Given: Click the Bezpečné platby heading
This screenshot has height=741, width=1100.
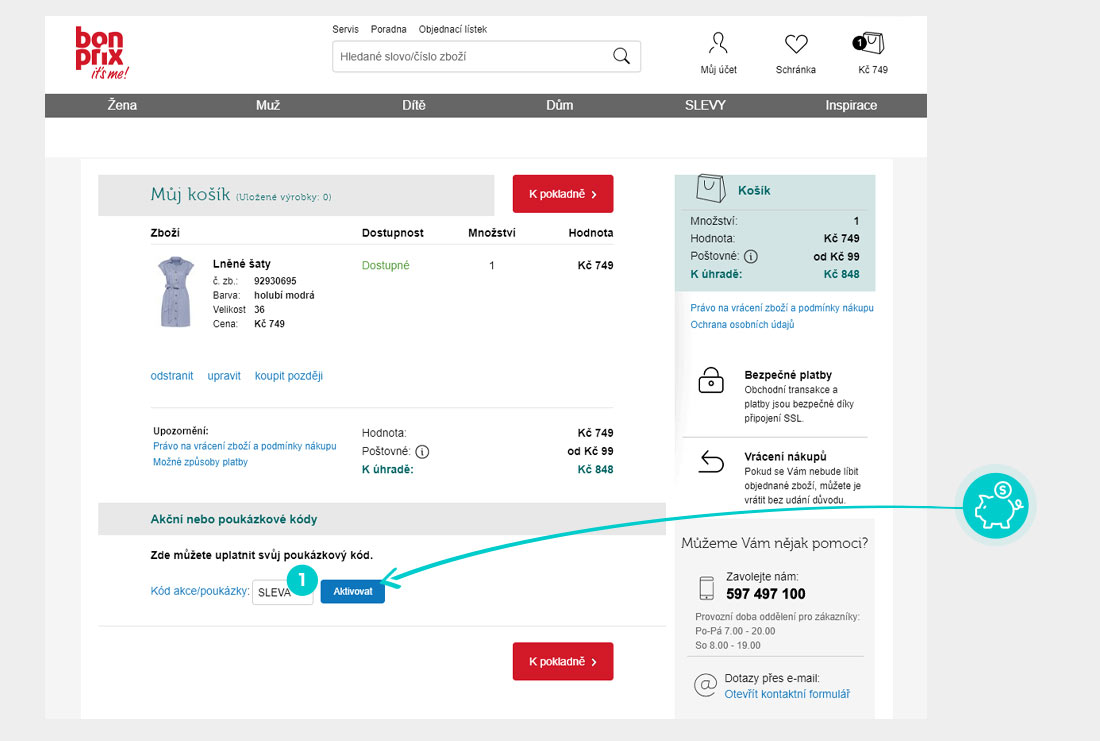Looking at the screenshot, I should click(x=788, y=375).
